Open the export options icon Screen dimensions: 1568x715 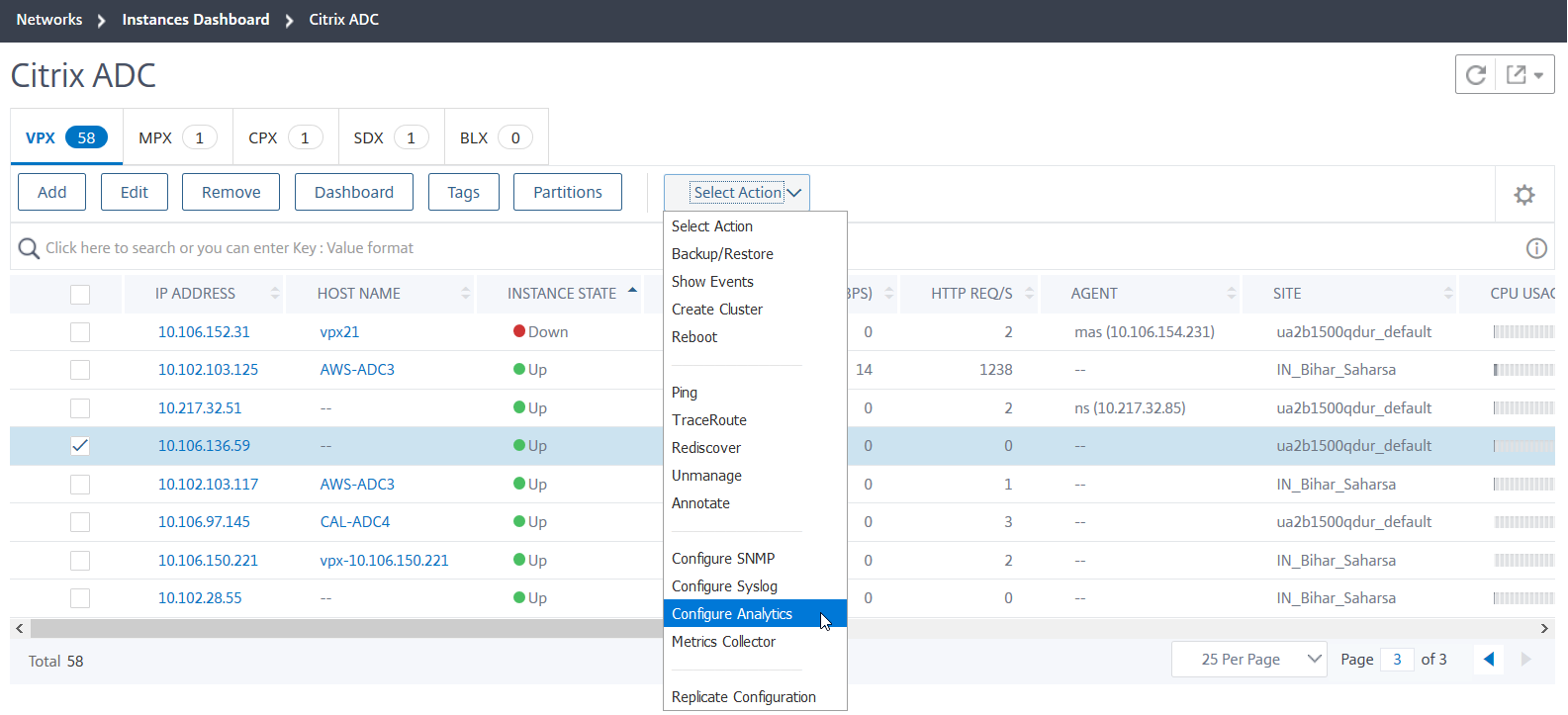pyautogui.click(x=1524, y=75)
